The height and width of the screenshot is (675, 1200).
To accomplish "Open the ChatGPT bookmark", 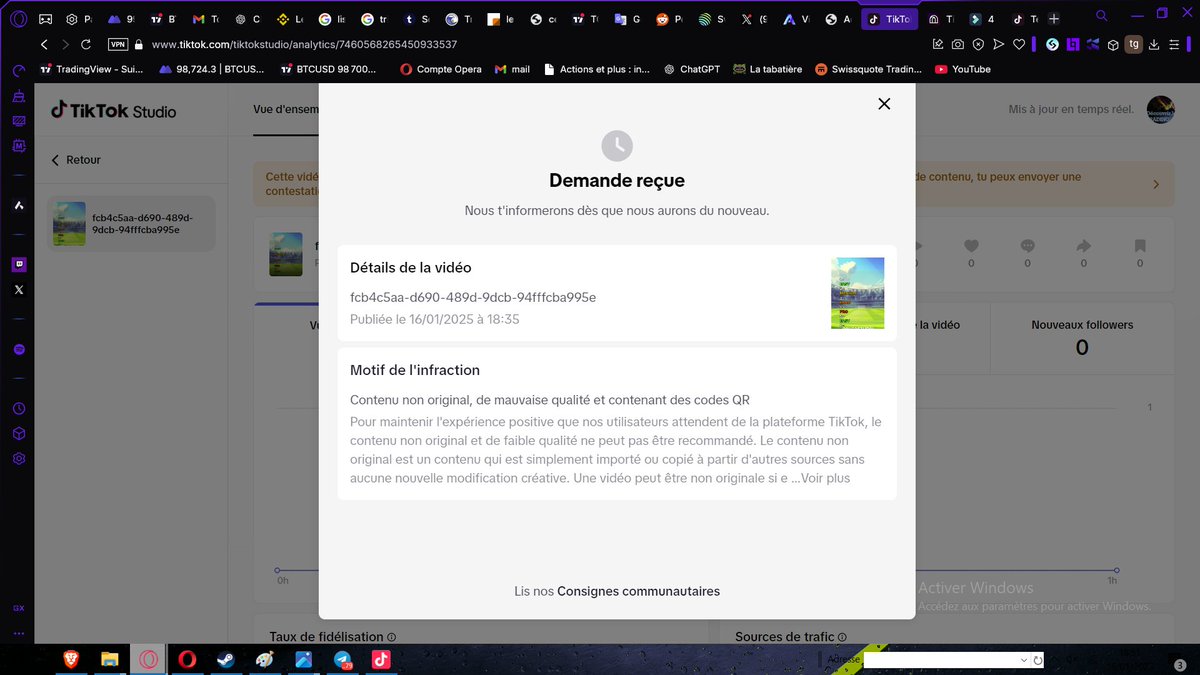I will [691, 69].
